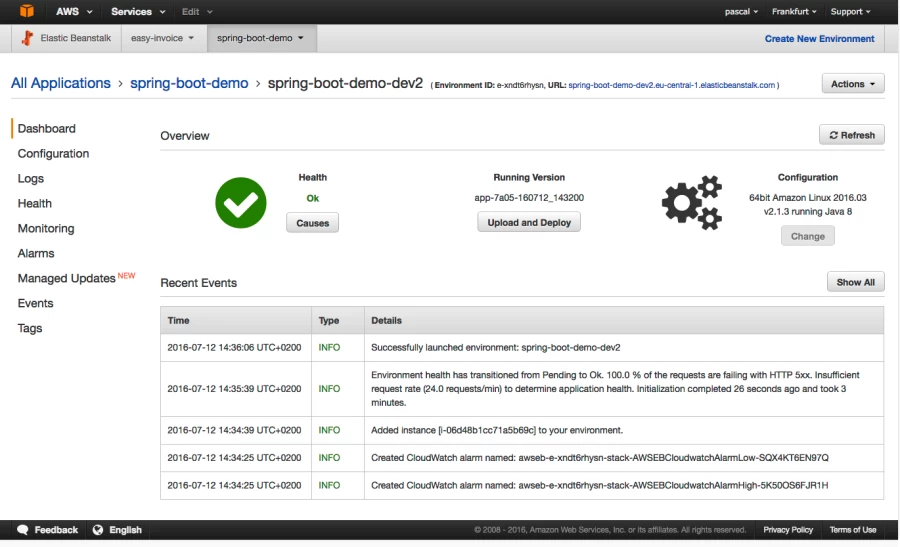
Task: Click the Overview heading
Action: tap(185, 136)
